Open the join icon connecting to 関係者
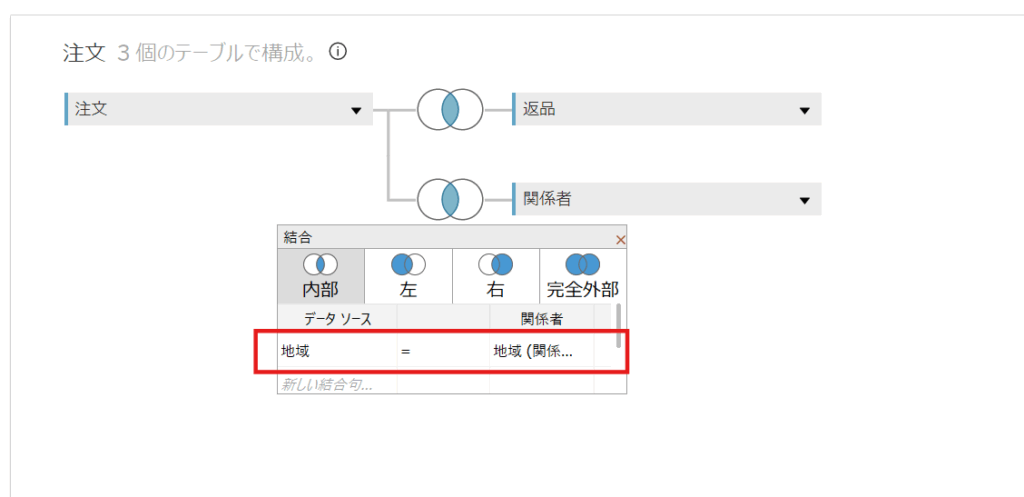The image size is (1024, 497). [x=450, y=199]
